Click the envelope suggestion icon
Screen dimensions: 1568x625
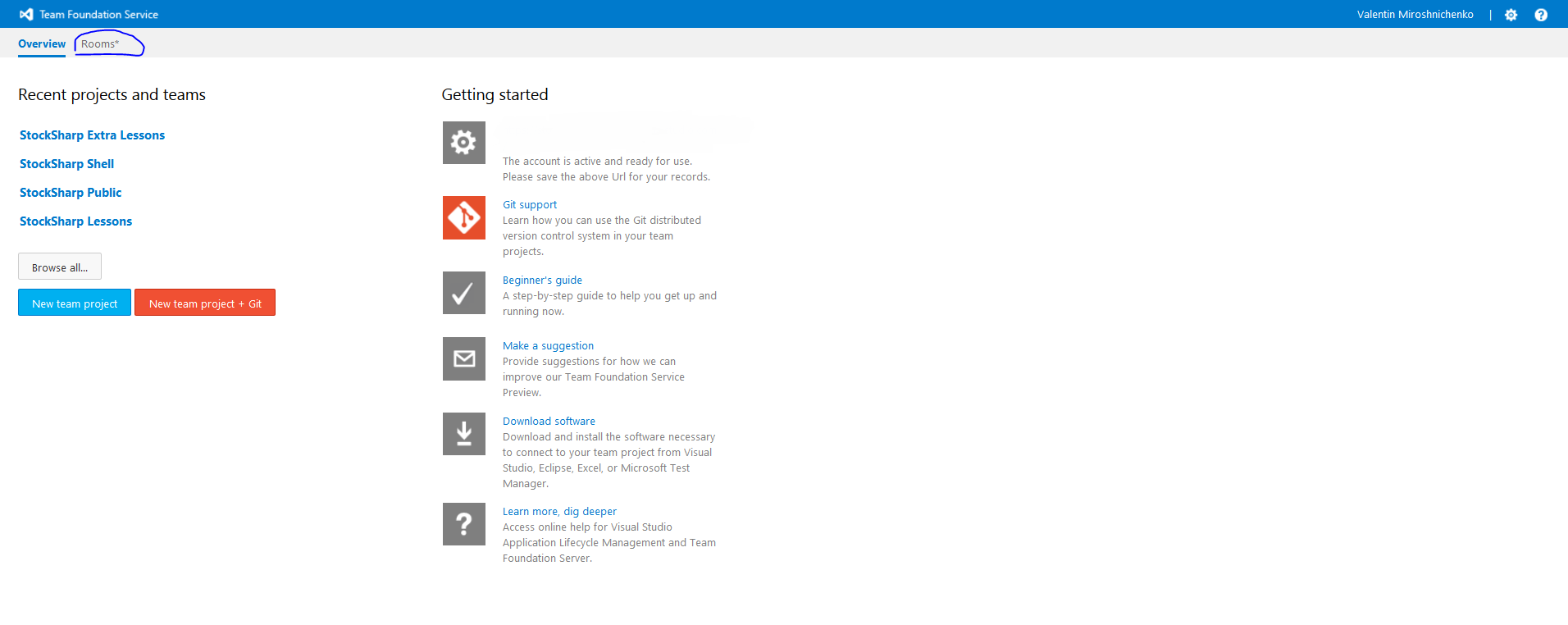[464, 358]
